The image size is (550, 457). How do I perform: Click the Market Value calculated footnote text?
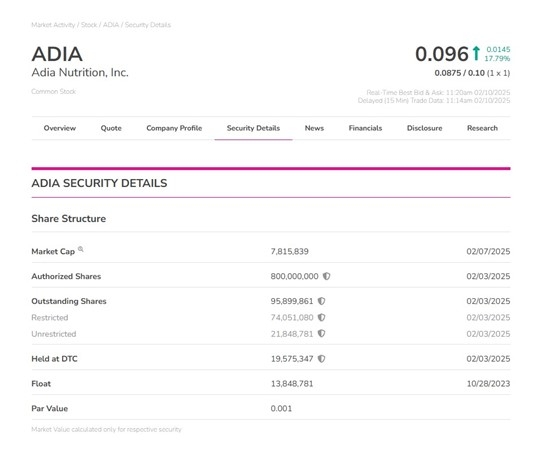click(x=106, y=429)
